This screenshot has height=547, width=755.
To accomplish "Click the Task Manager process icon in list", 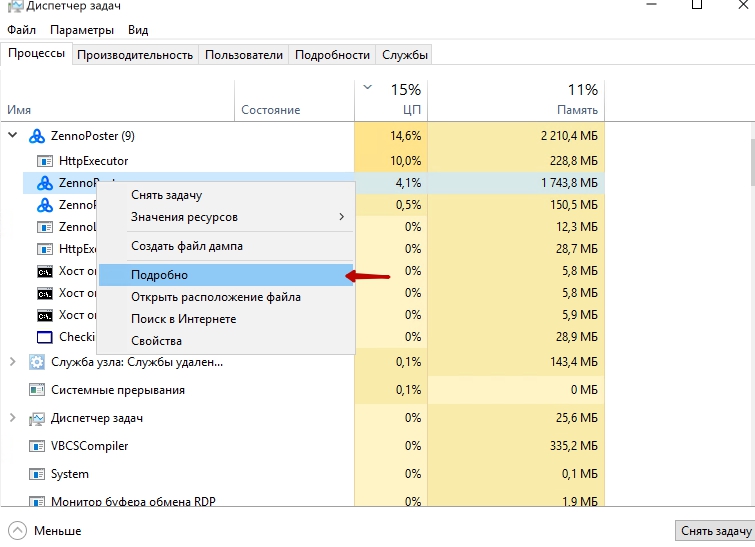I will 37,418.
